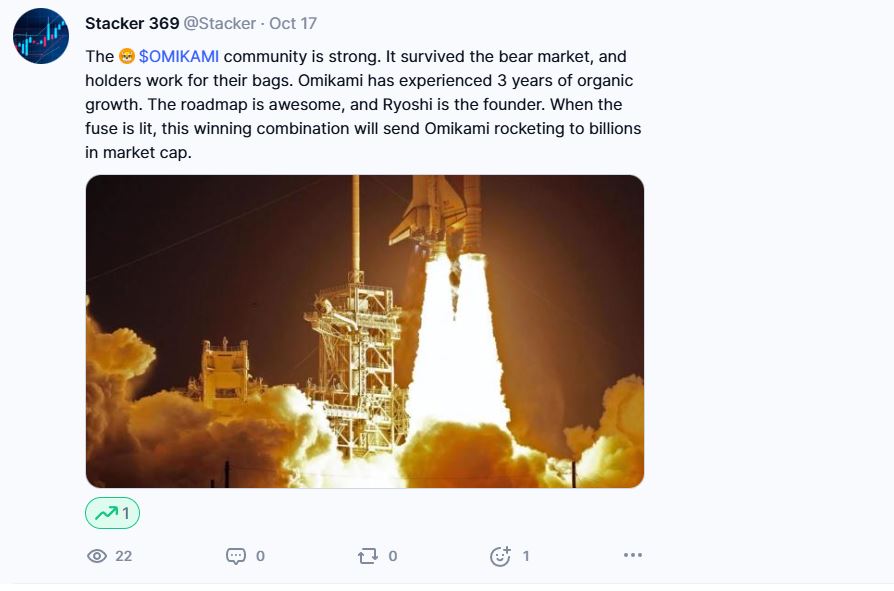This screenshot has width=894, height=591.
Task: Open the $OMIKAMI cashtag link
Action: (x=178, y=56)
